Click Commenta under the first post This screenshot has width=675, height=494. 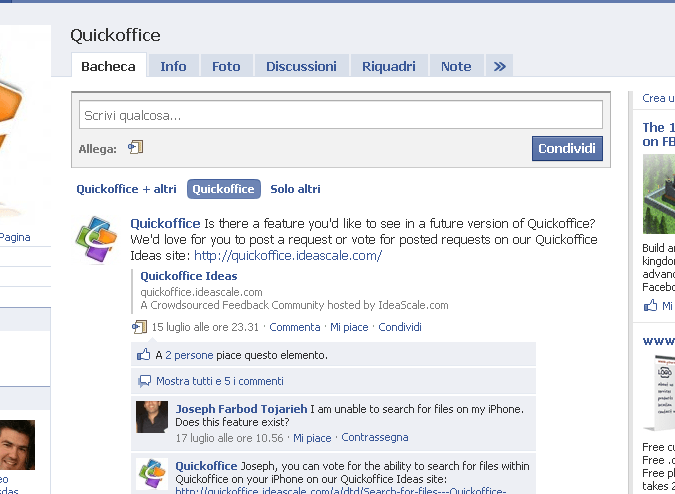coord(295,327)
